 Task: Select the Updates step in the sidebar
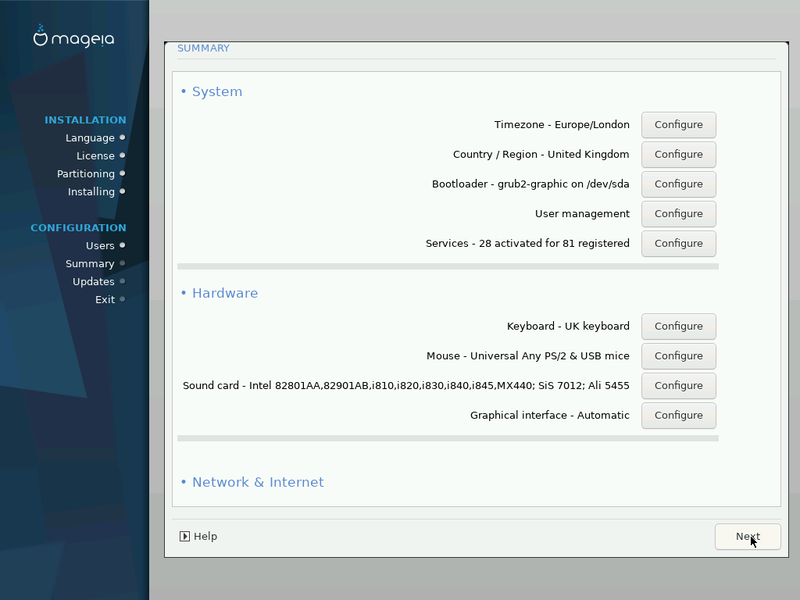[x=93, y=282]
